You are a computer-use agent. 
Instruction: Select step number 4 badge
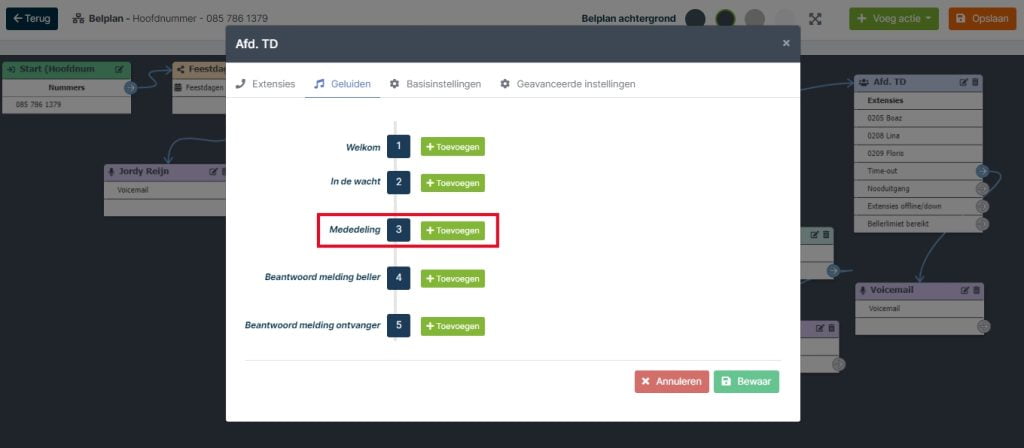[398, 278]
